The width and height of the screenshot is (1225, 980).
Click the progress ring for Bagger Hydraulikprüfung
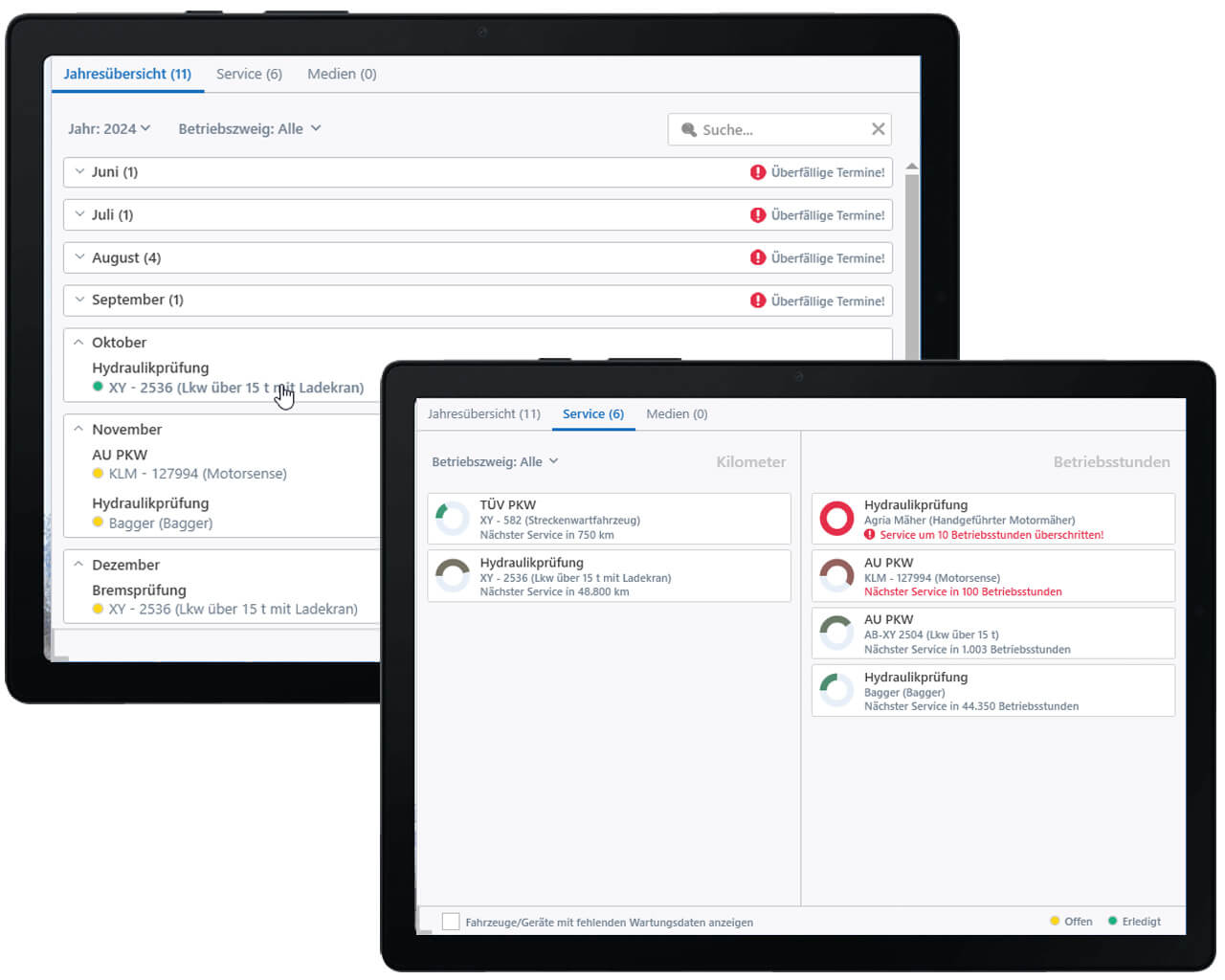click(836, 690)
